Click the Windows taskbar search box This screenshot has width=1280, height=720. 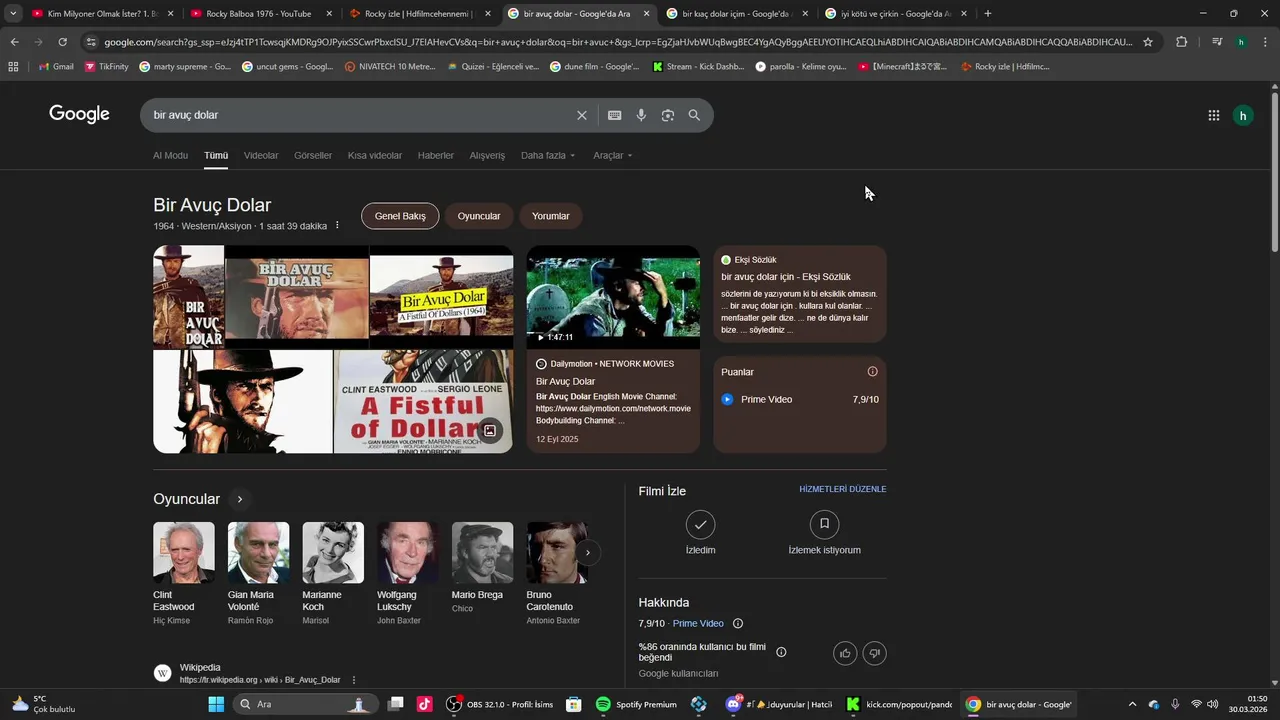coord(304,704)
